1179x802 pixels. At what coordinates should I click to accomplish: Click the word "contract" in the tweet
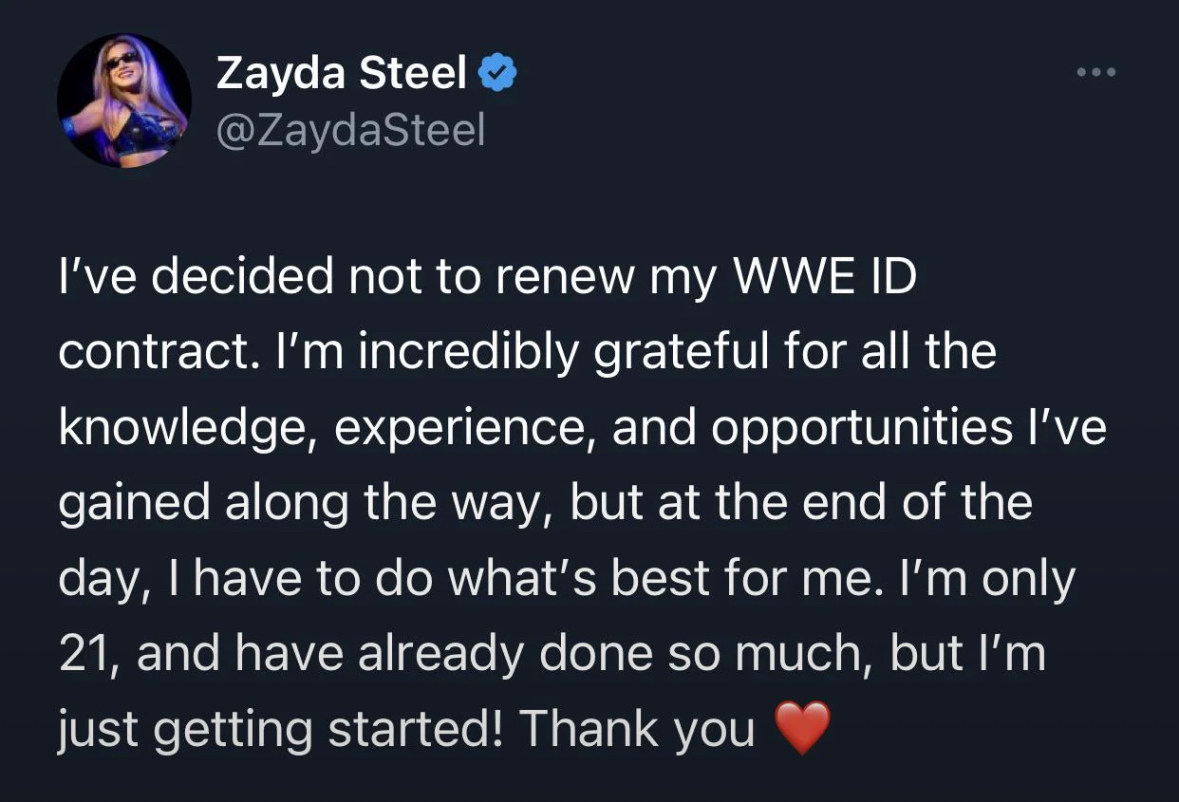pos(153,352)
